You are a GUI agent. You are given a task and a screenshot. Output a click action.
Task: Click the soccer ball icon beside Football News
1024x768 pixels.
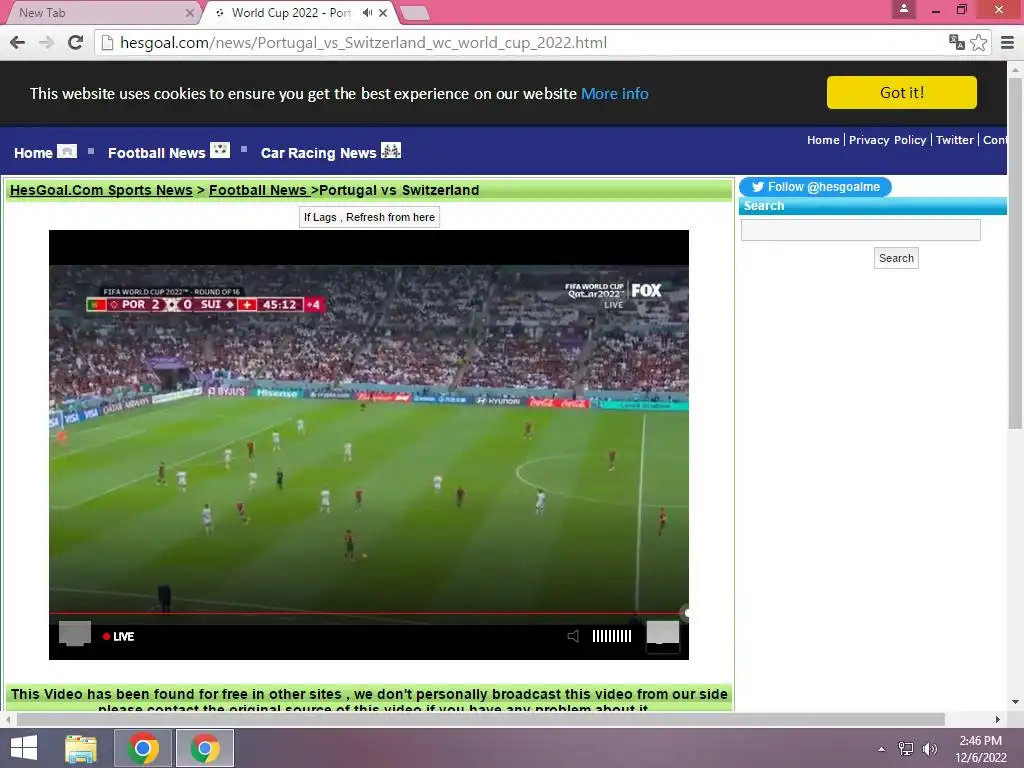(220, 150)
